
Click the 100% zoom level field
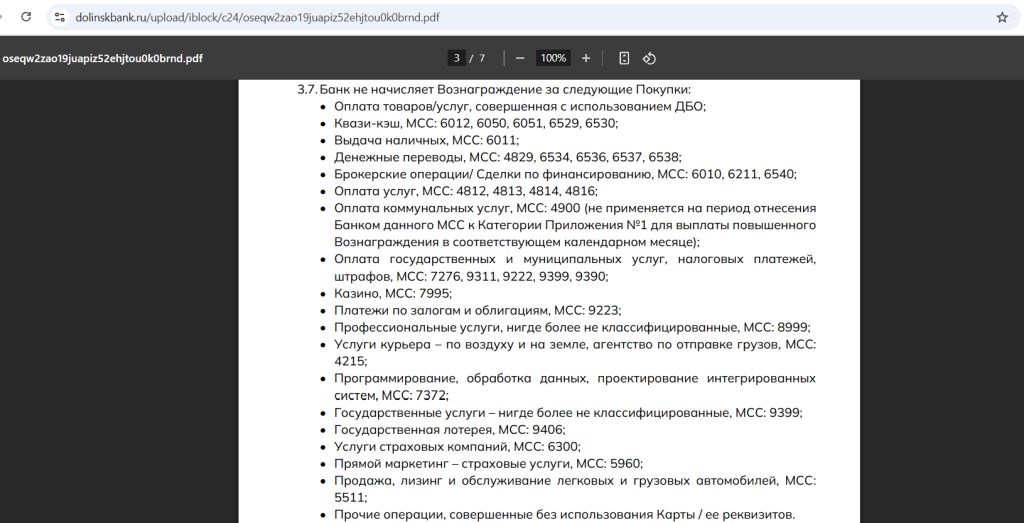pyautogui.click(x=553, y=58)
